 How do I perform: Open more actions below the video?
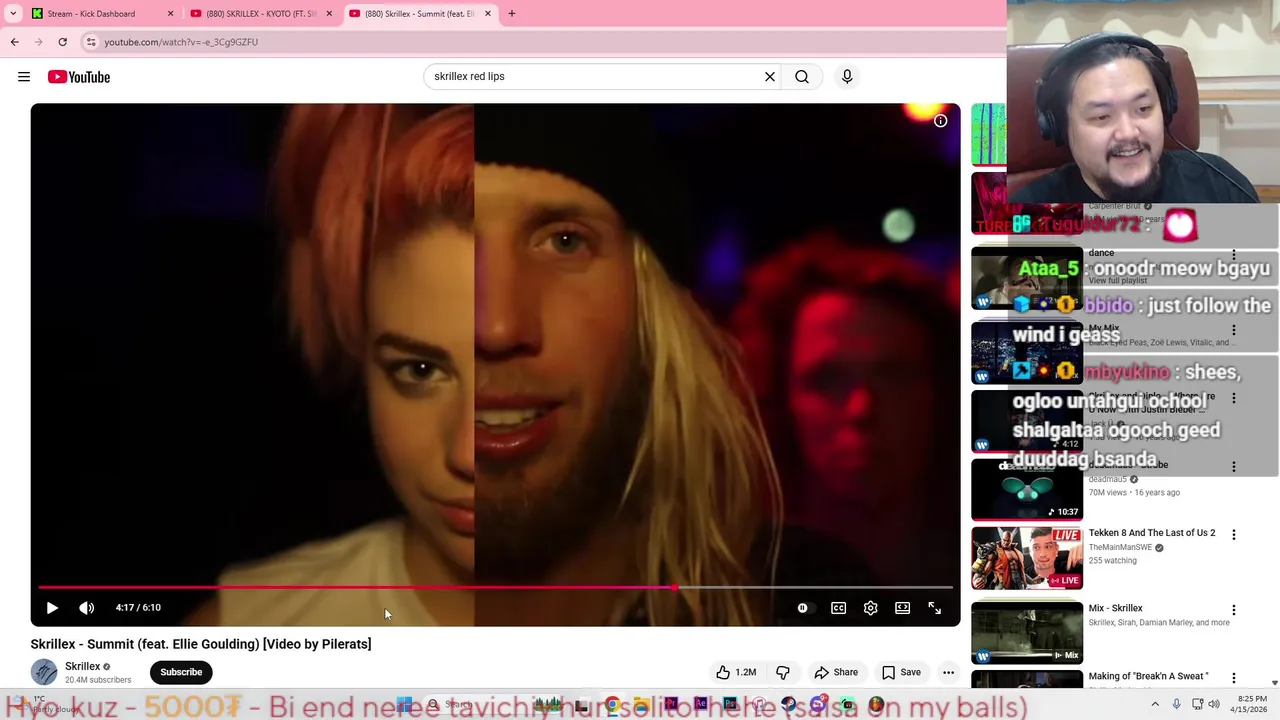(948, 672)
